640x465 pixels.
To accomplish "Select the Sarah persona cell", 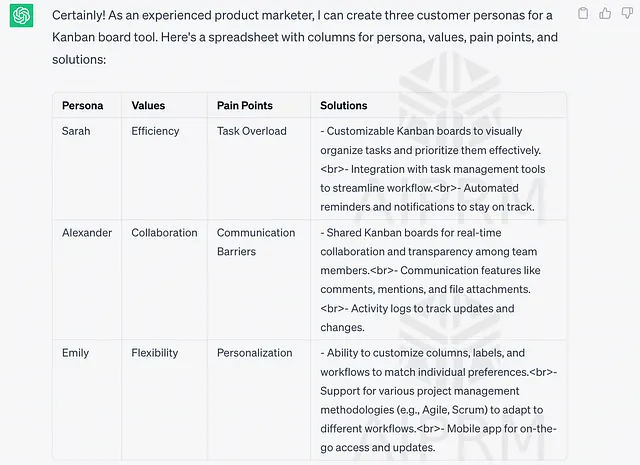I will [x=76, y=131].
